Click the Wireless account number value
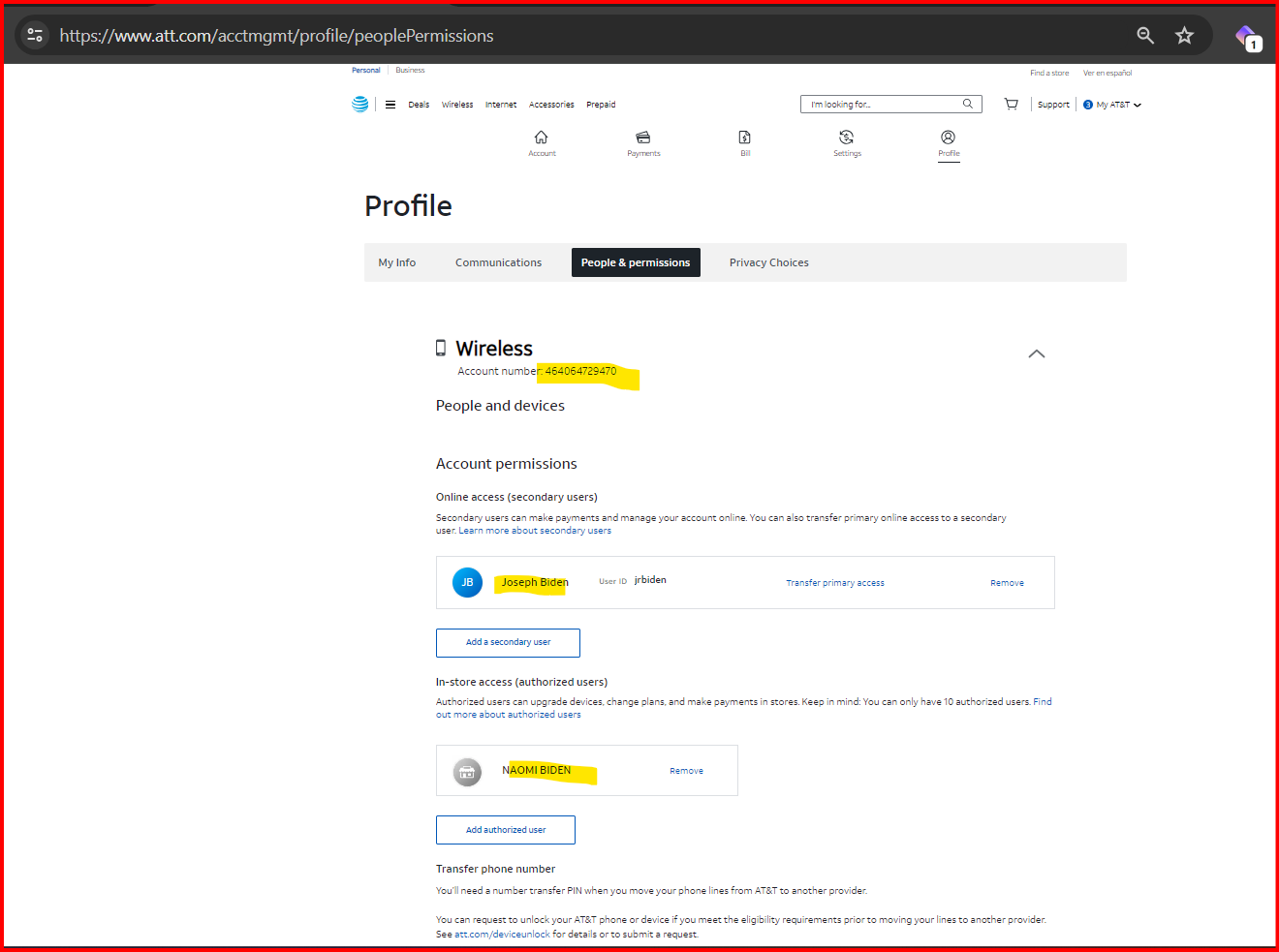1279x952 pixels. click(x=580, y=371)
